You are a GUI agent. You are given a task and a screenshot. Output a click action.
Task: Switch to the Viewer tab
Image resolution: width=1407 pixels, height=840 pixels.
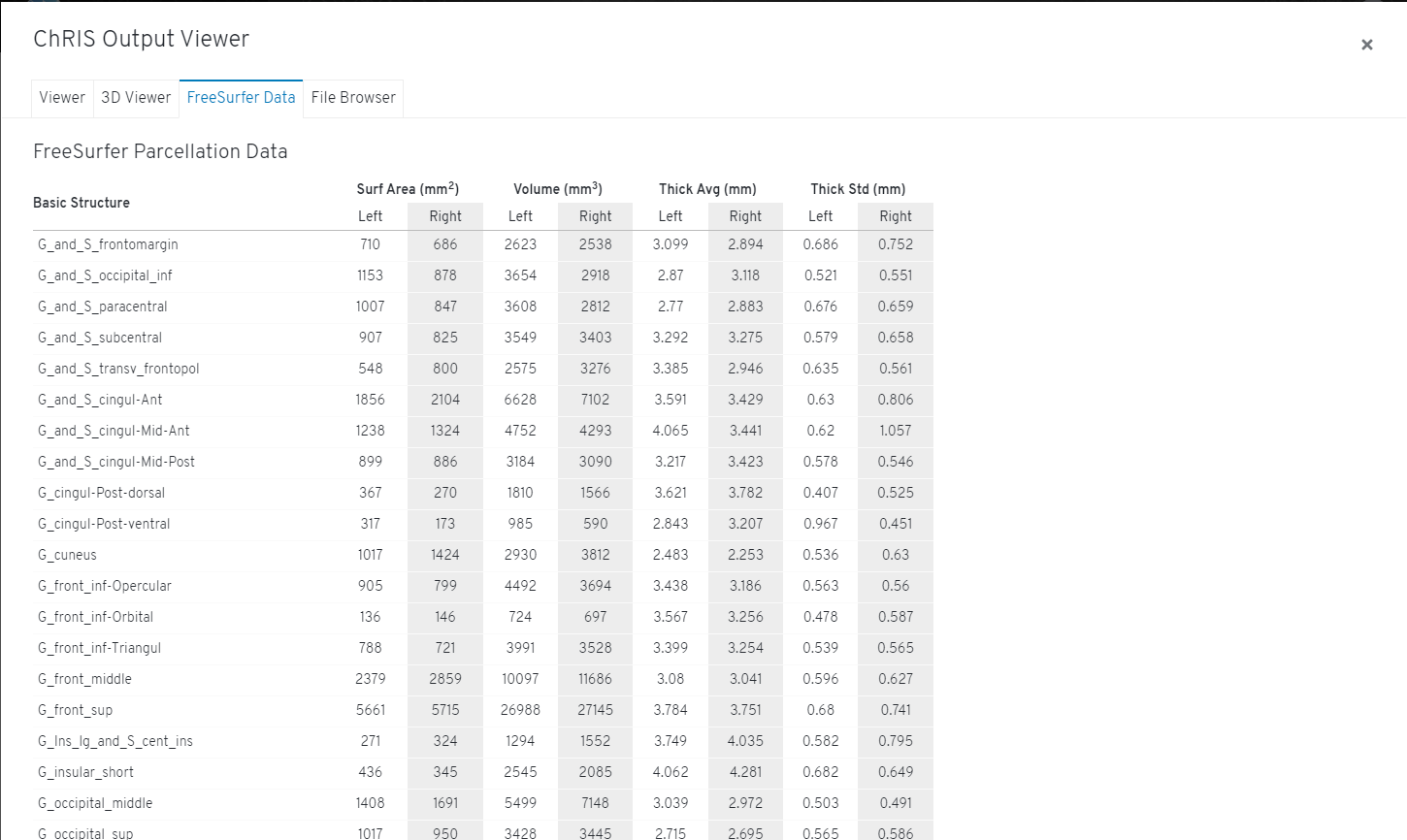coord(61,97)
